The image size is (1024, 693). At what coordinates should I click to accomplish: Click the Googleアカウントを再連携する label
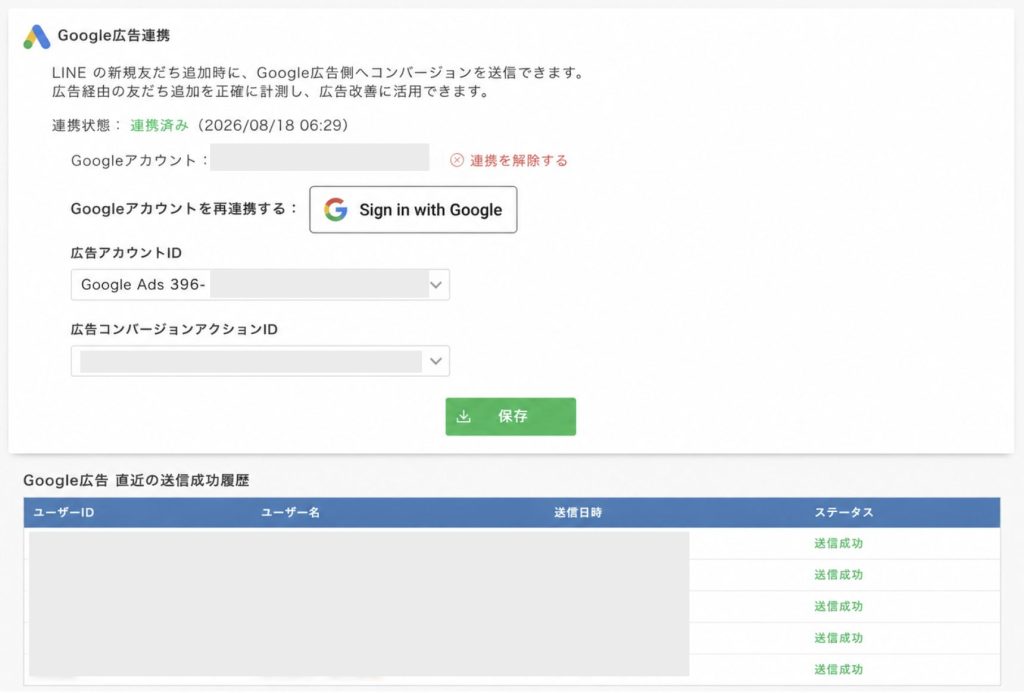(184, 209)
